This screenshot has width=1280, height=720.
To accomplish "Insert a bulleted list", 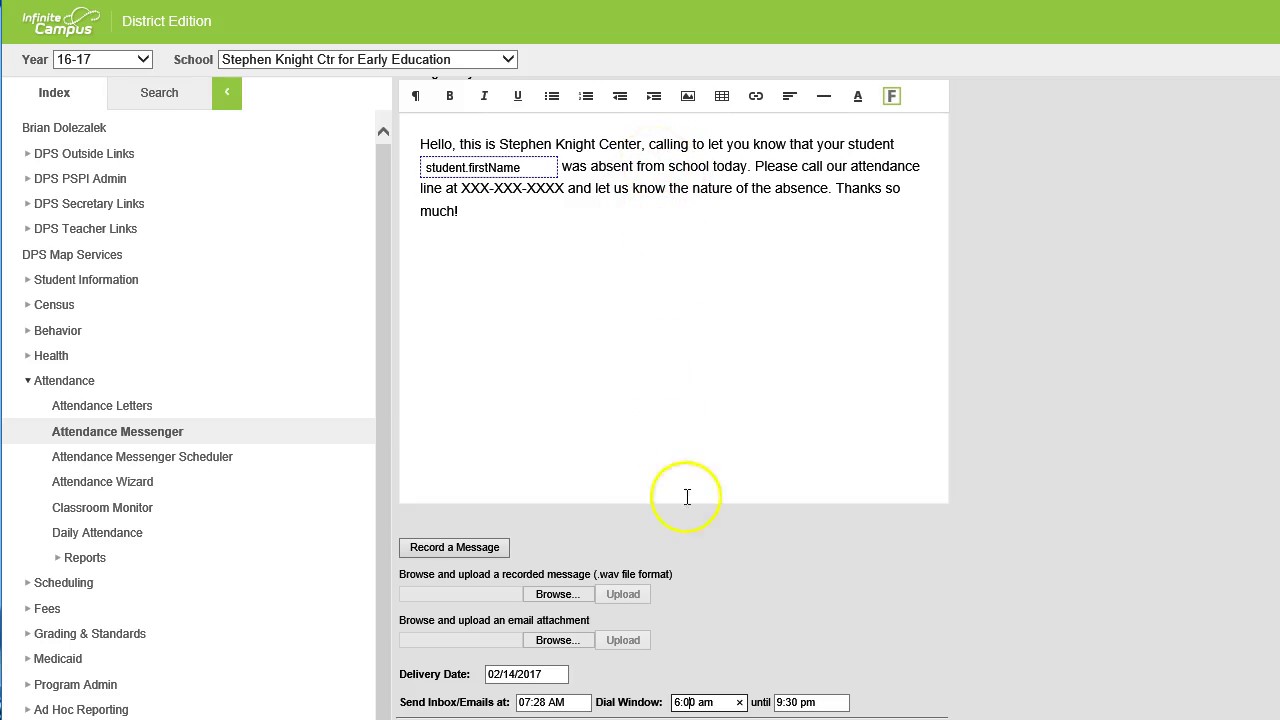I will (552, 96).
